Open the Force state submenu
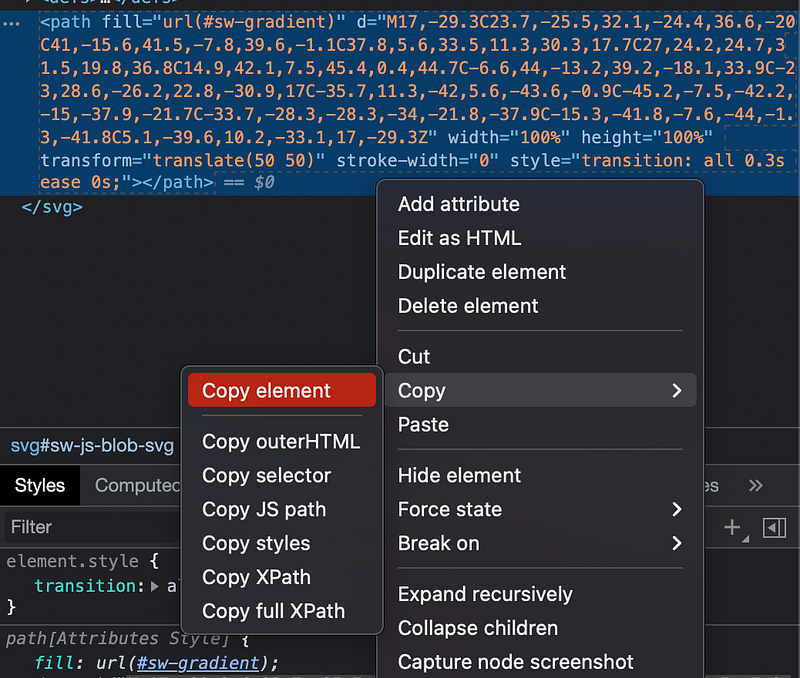The image size is (800, 678). click(540, 509)
